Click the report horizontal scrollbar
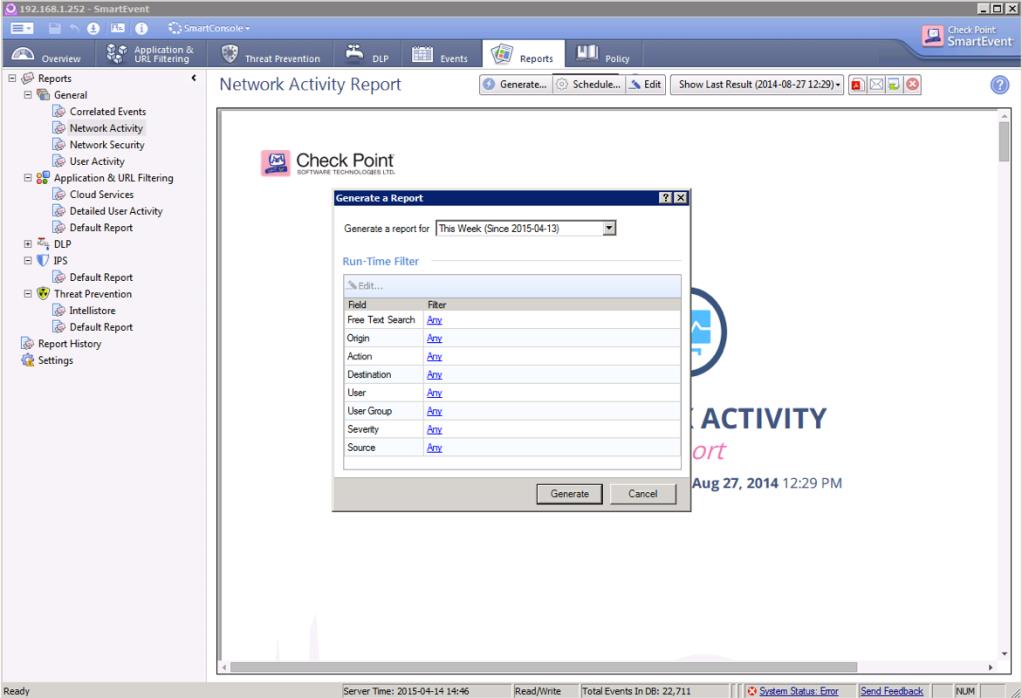The image size is (1022, 698). coord(544,667)
